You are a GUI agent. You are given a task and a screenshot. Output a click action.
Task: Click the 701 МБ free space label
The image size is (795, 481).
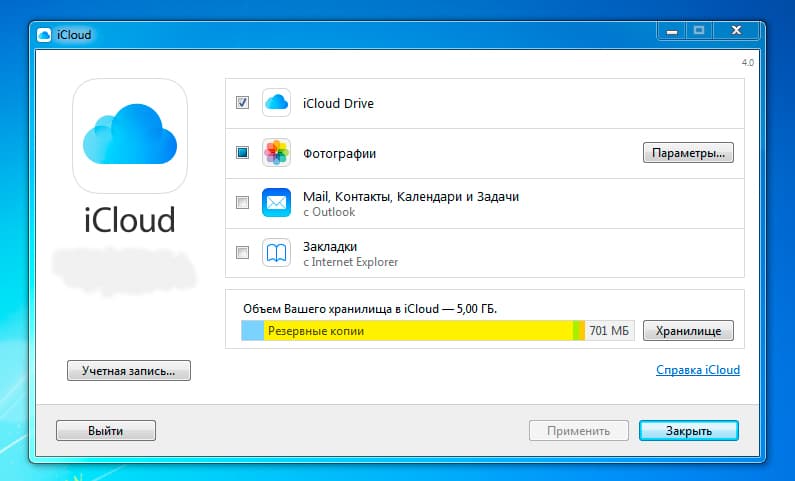point(609,330)
